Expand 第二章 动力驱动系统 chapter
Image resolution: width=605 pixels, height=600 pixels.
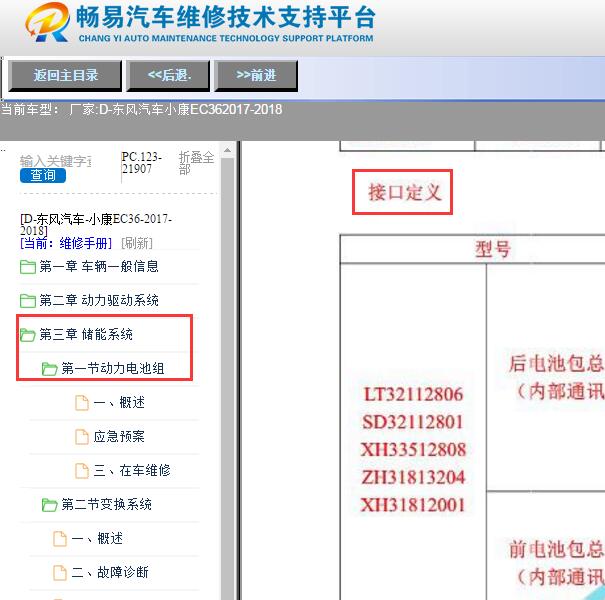tap(99, 300)
